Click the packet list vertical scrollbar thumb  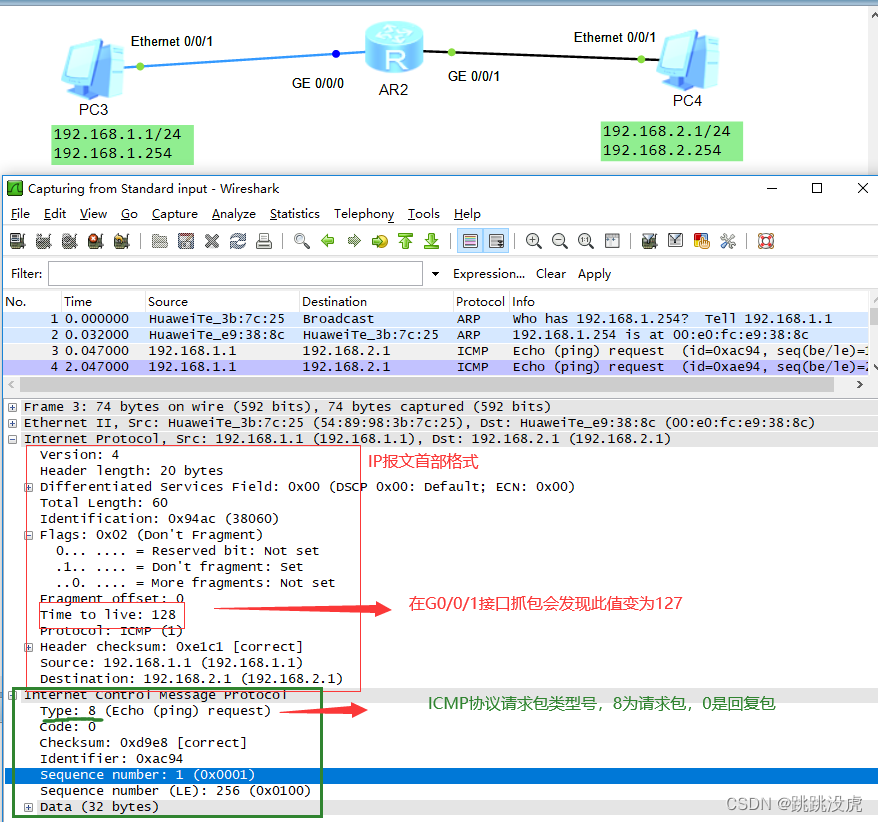(874, 316)
